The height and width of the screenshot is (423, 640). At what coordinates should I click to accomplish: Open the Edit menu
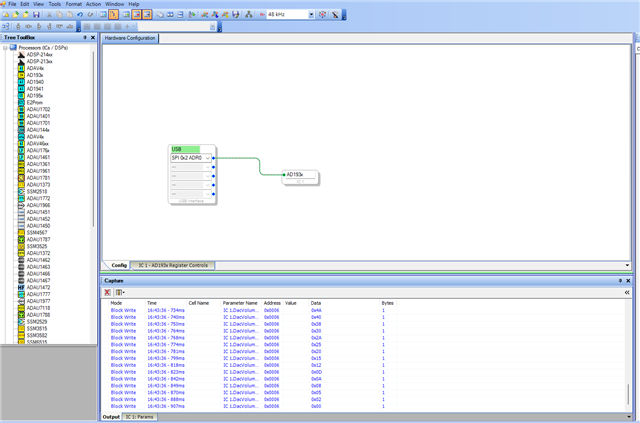click(x=25, y=4)
